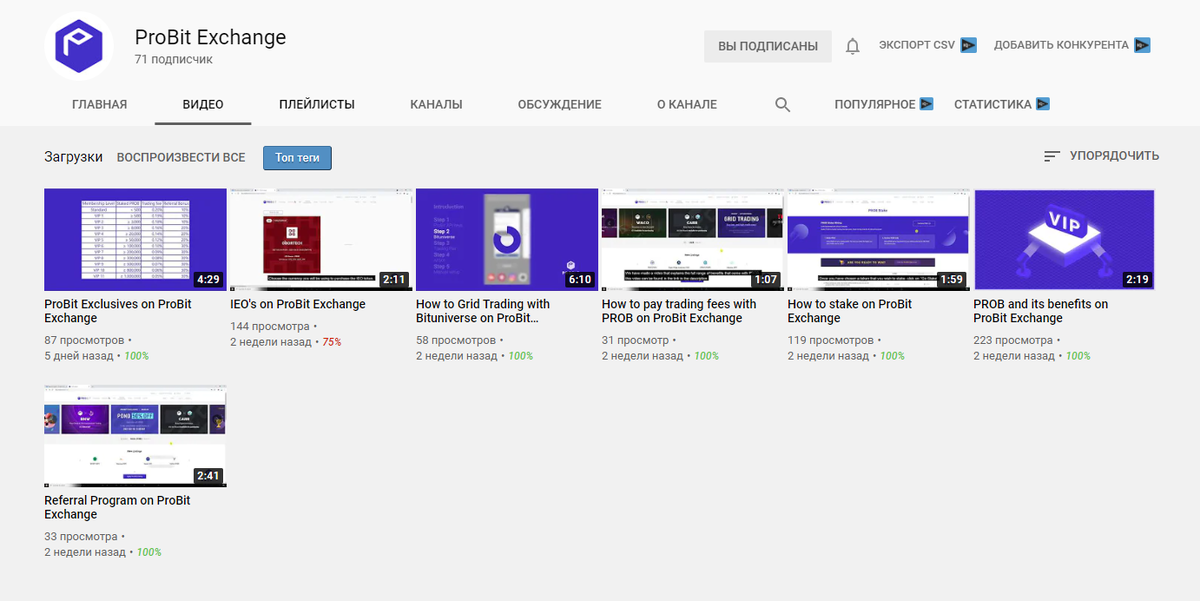Open Grid Trading with Bituniverse thumbnail

click(x=506, y=240)
